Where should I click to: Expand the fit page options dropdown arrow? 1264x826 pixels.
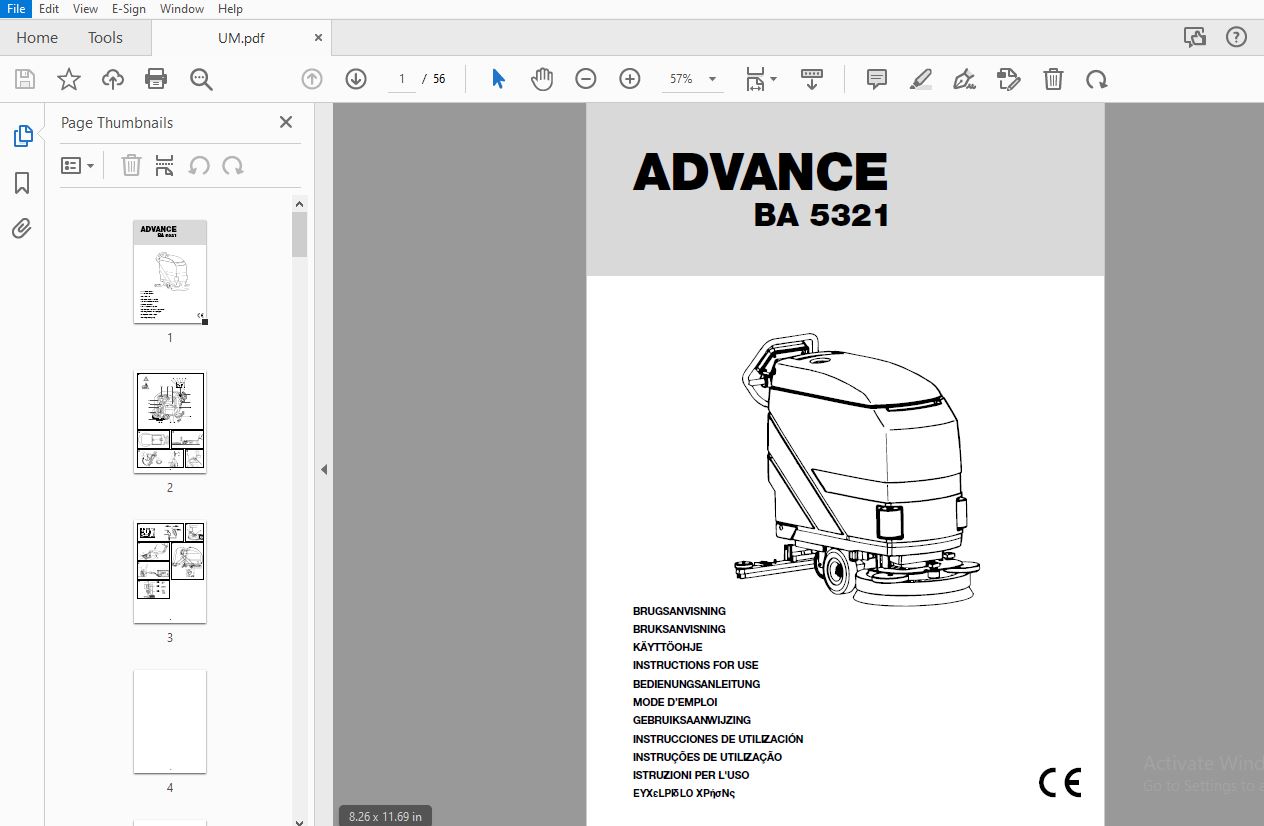[x=774, y=80]
